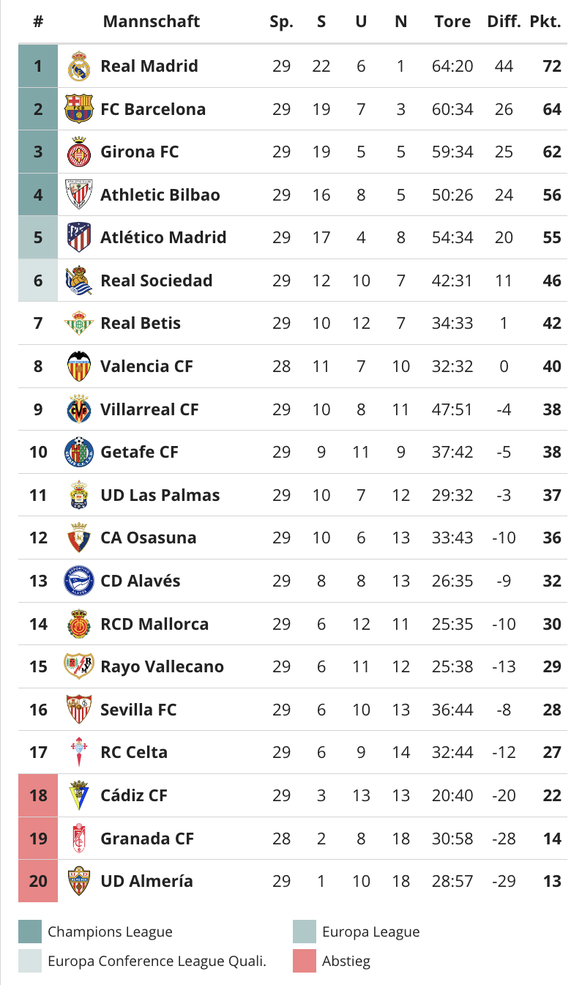Click the UD Almería crest icon
This screenshot has height=985, width=582.
pos(79,881)
